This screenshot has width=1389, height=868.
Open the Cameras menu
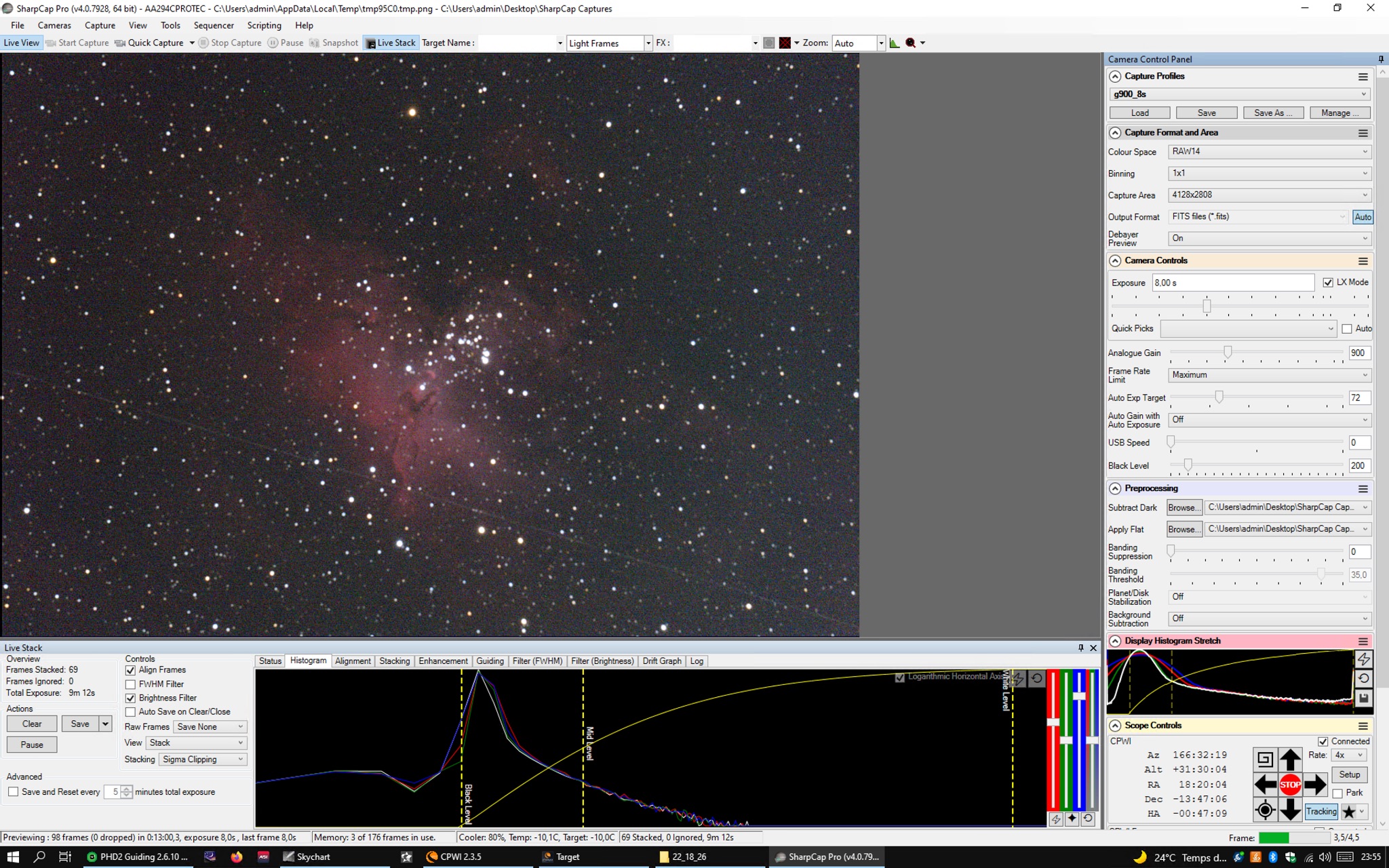tap(54, 26)
